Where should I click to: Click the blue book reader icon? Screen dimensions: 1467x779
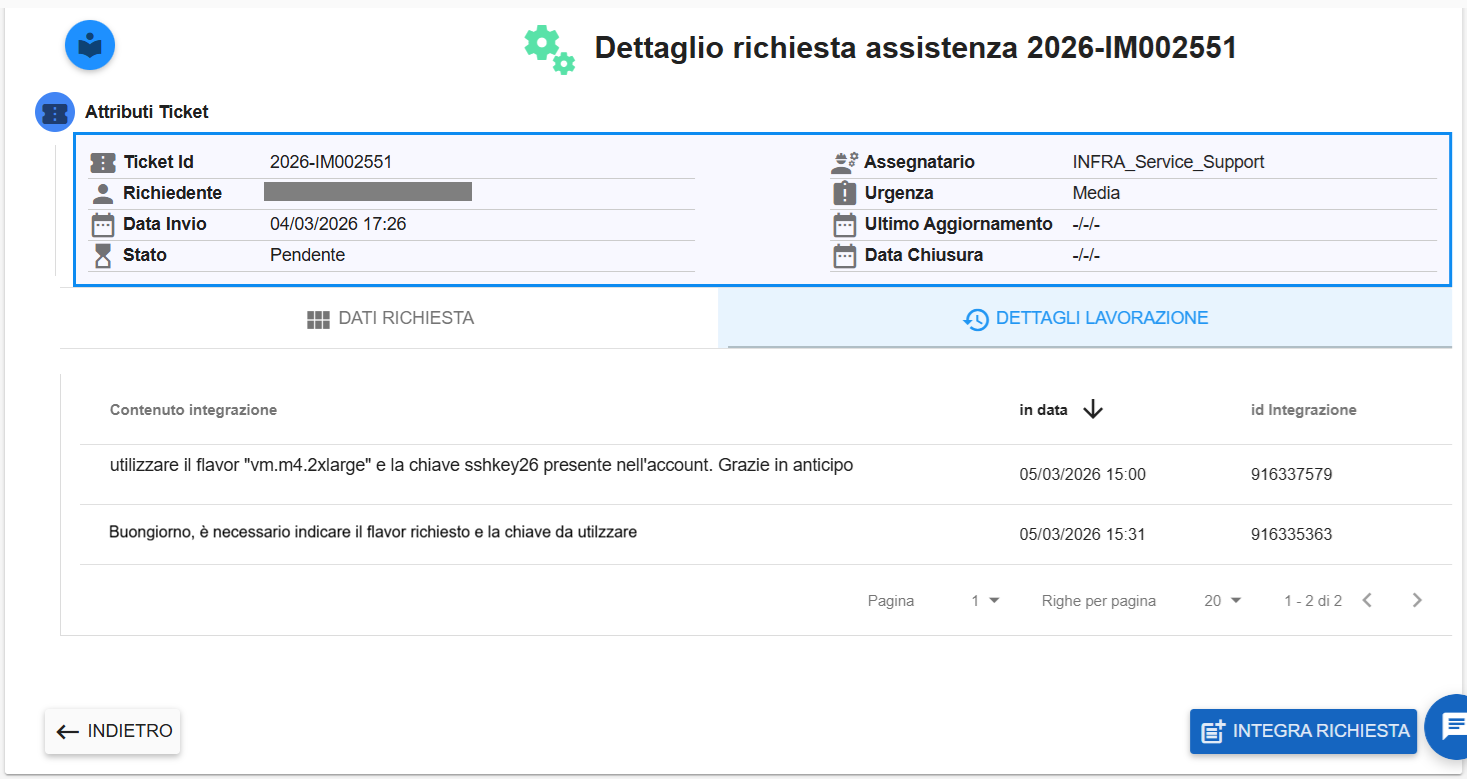(90, 45)
